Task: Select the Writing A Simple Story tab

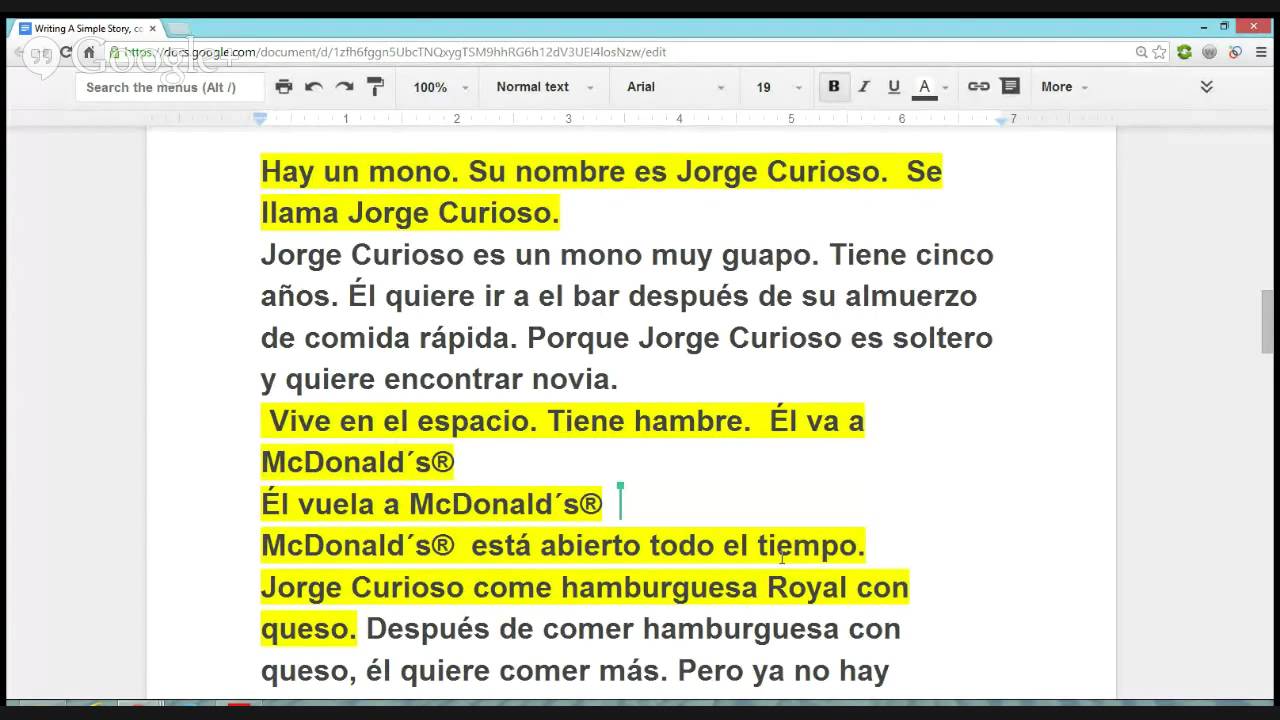Action: point(88,28)
